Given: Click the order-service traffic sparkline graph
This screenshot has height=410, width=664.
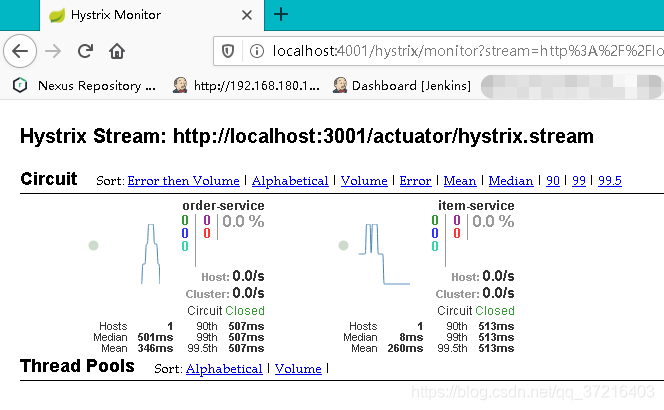Looking at the screenshot, I should (x=150, y=254).
